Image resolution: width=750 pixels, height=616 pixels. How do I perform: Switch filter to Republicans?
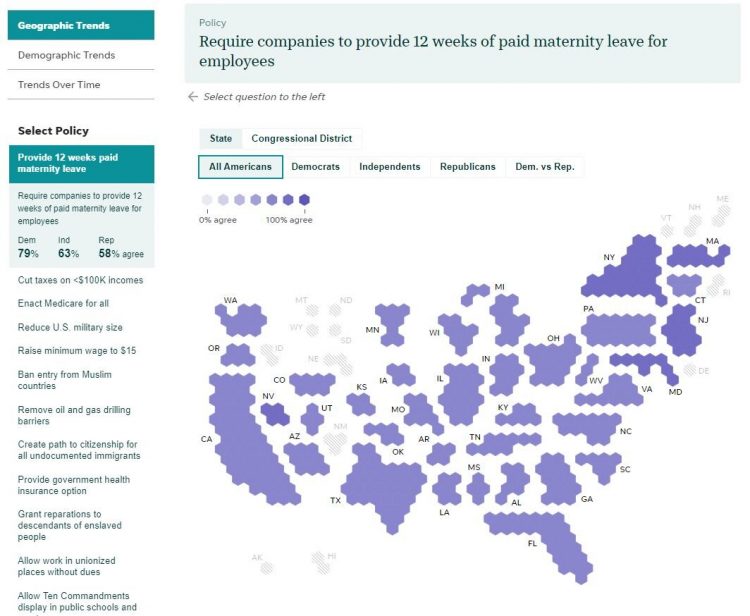pos(467,167)
